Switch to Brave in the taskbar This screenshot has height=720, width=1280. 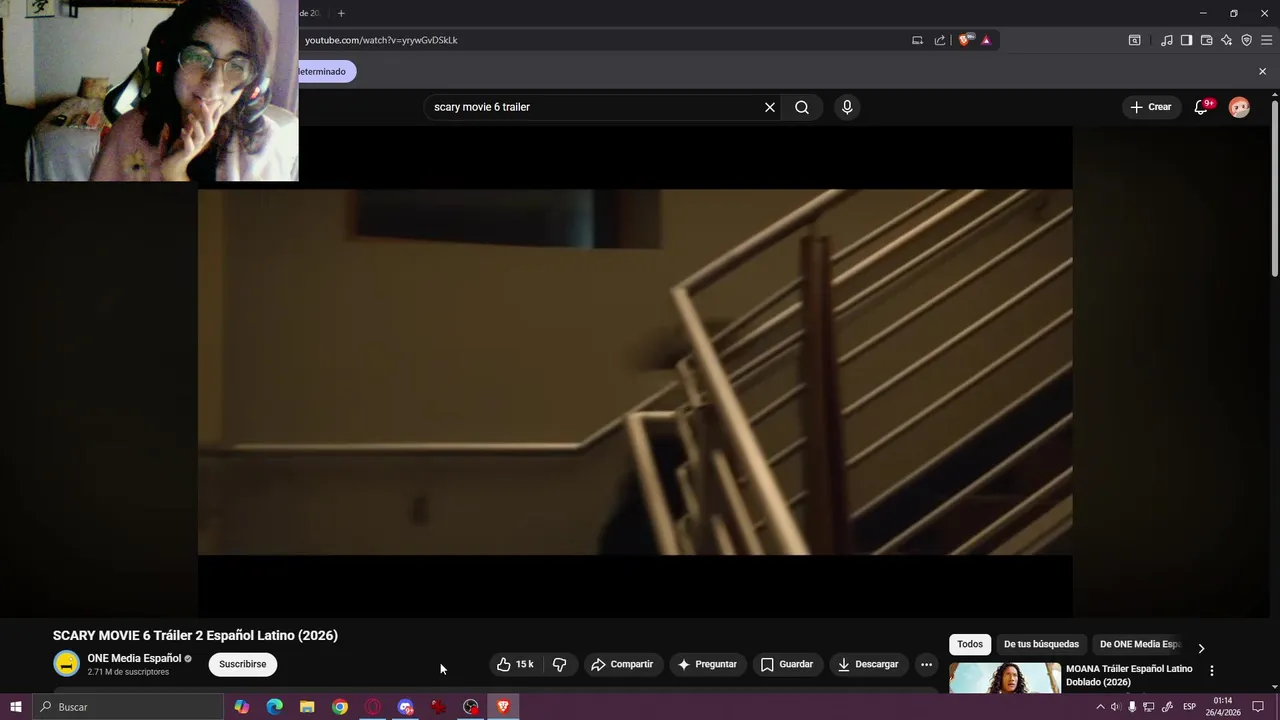(x=503, y=707)
